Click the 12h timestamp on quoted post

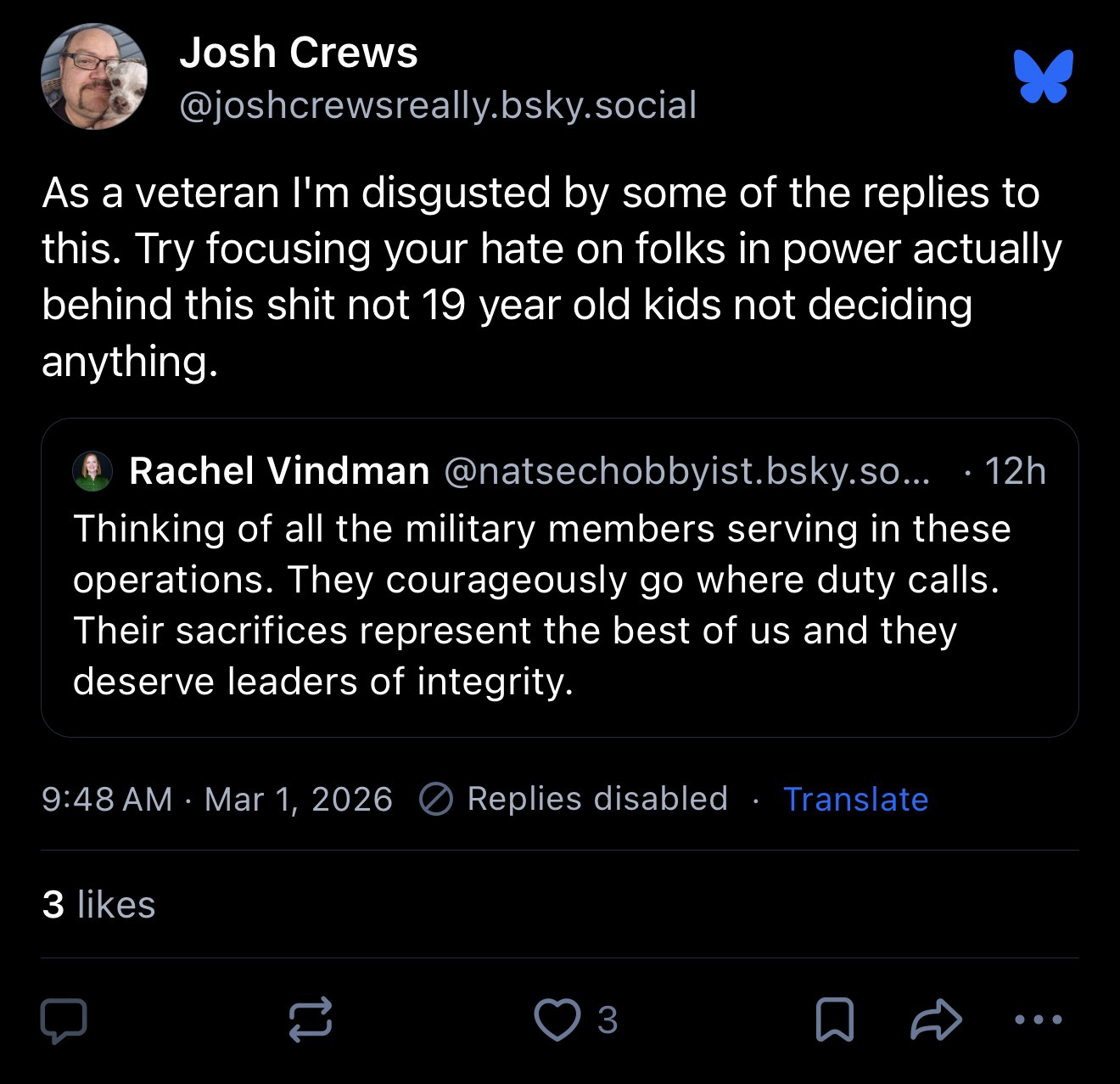1015,471
